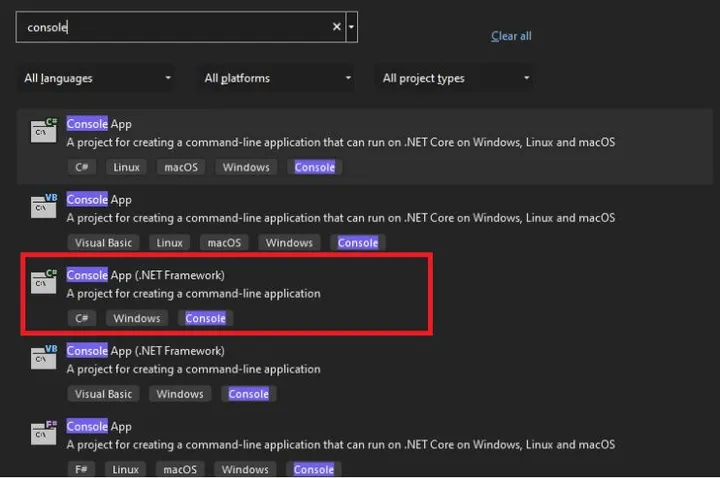Select the C# Console App (.NET Framework) icon
Viewport: 720px width, 478px height.
click(x=44, y=281)
